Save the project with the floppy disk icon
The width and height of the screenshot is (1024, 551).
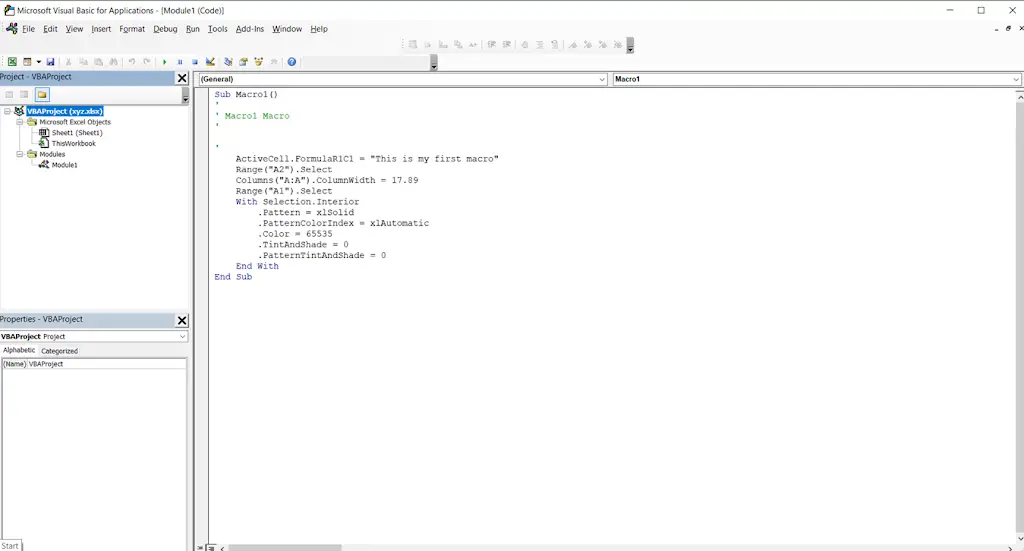click(50, 62)
